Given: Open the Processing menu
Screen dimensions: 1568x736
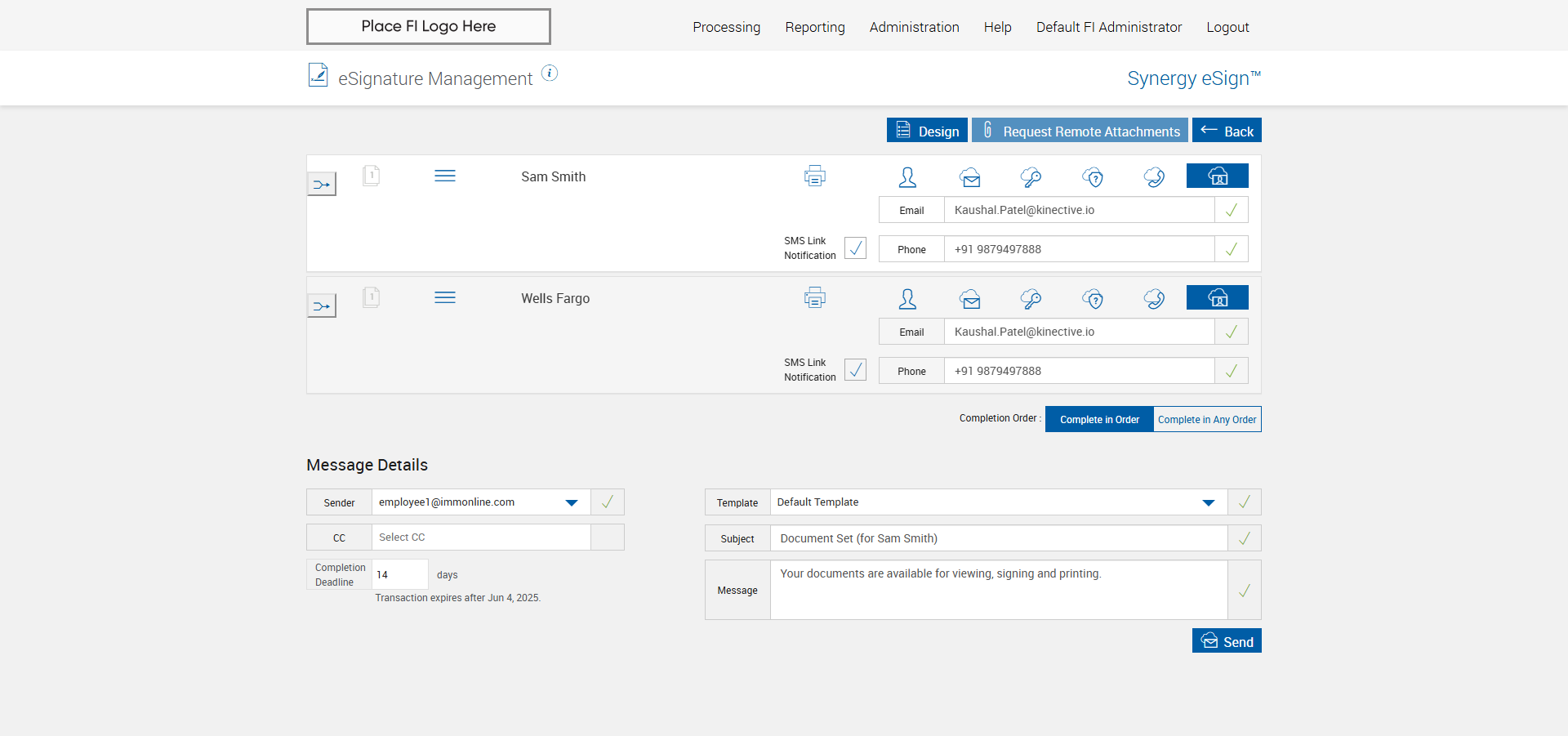Looking at the screenshot, I should coord(726,27).
